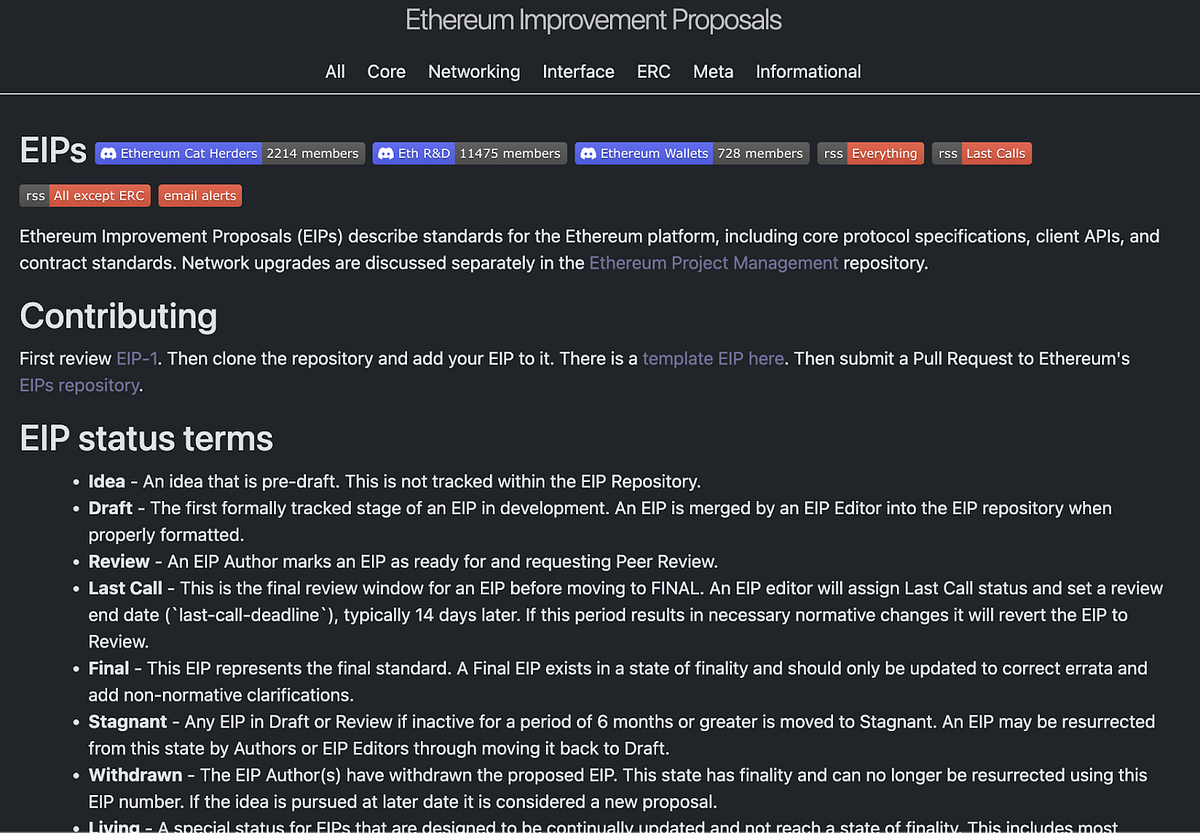
Task: Open the Networking category
Action: (474, 72)
